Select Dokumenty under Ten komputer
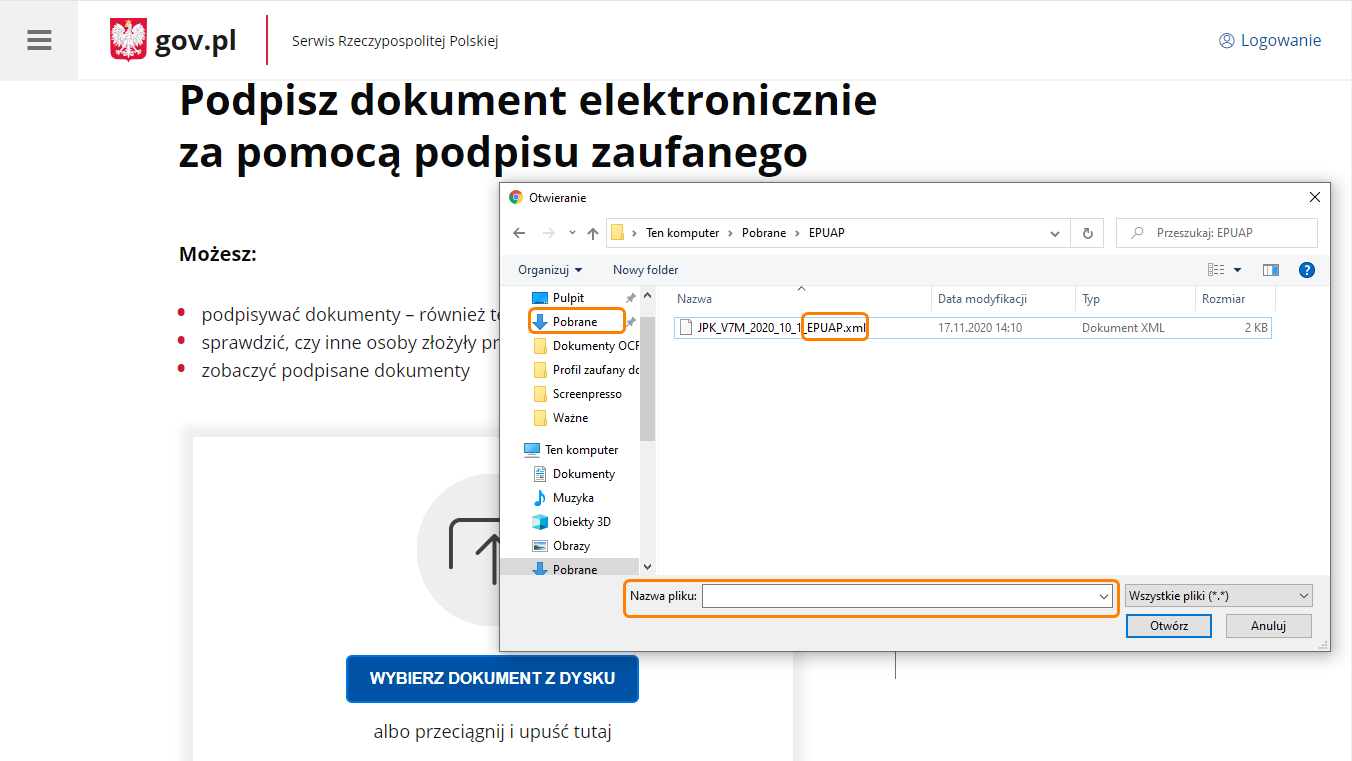Viewport: 1352px width, 761px height. click(x=583, y=474)
